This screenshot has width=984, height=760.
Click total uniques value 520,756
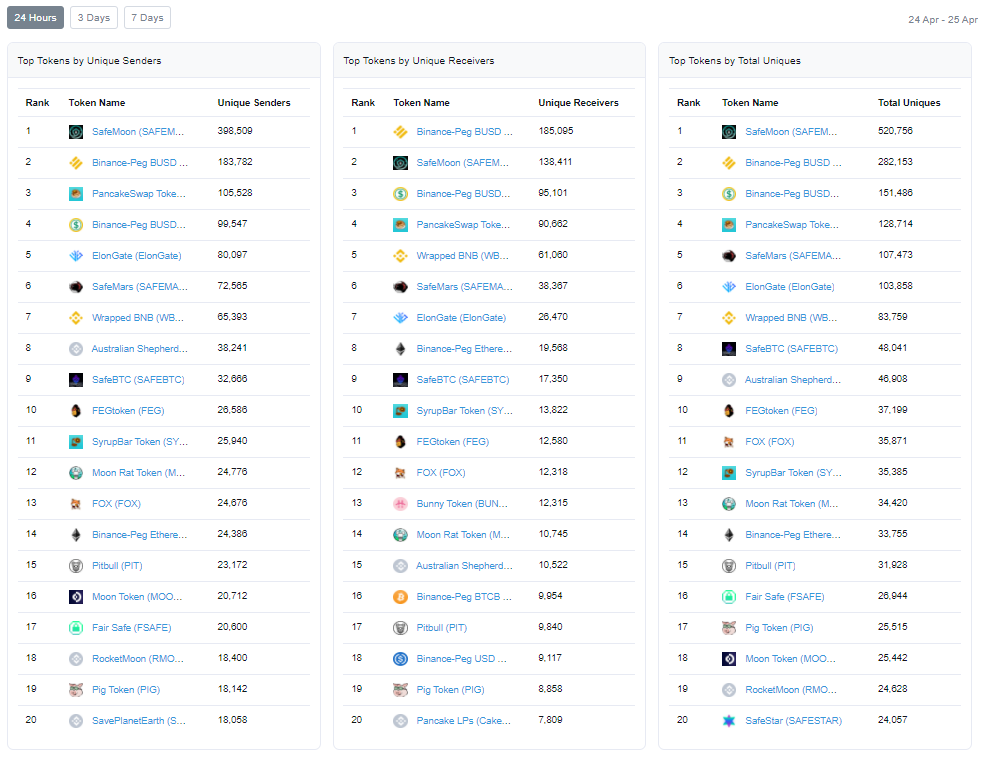pyautogui.click(x=896, y=131)
